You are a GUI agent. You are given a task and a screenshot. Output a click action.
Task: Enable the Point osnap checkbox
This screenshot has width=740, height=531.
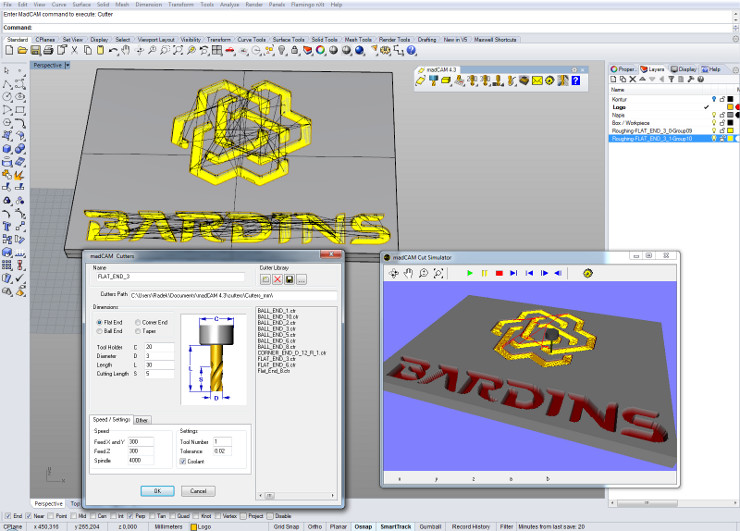50,516
